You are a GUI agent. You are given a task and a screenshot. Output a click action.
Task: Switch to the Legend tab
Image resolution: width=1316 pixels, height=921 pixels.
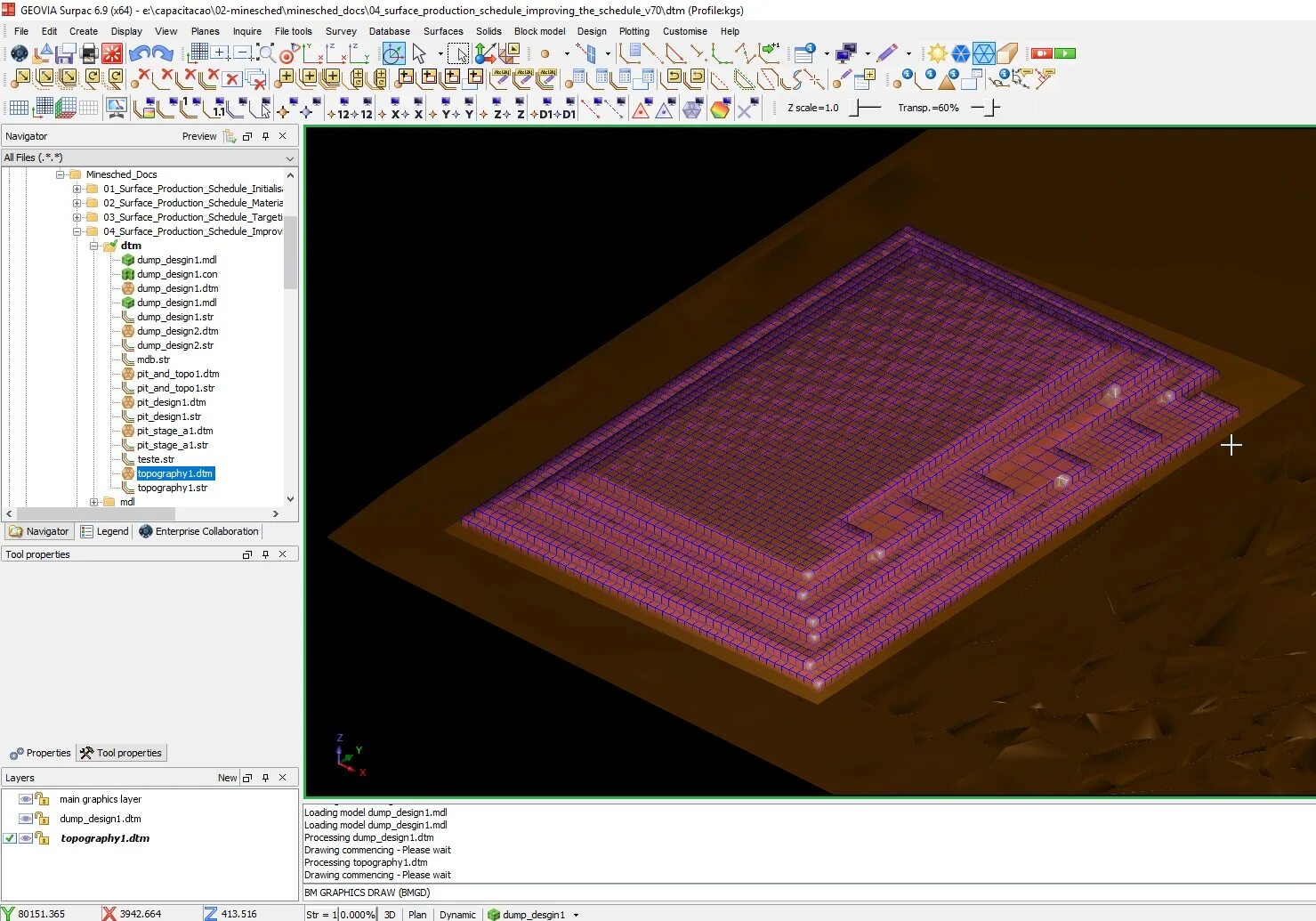(x=105, y=531)
